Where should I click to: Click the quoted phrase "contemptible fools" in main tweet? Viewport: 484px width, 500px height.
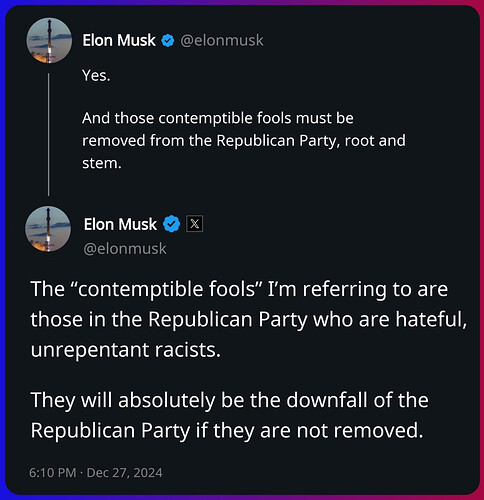166,289
